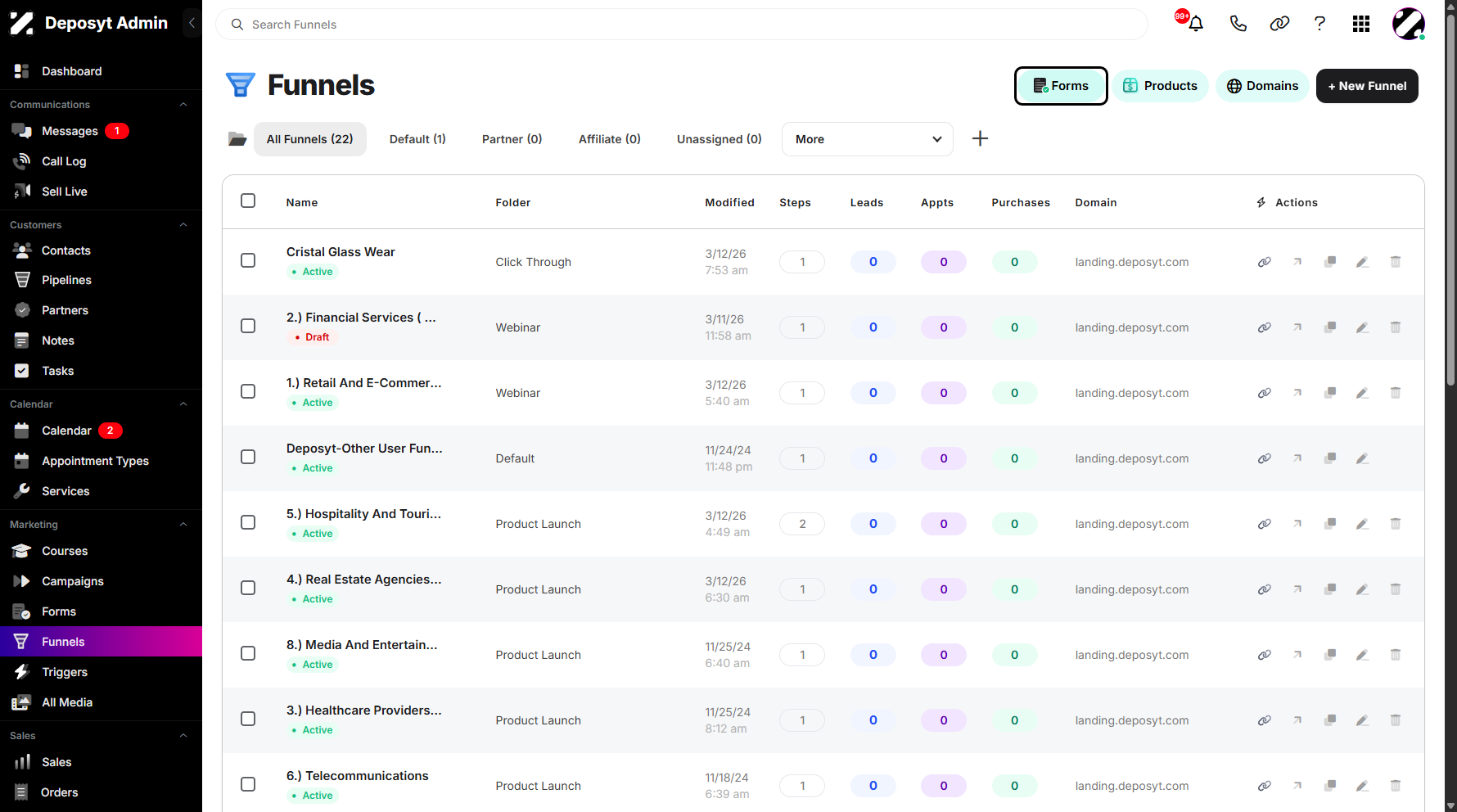1457x812 pixels.
Task: Add a new folder with plus icon
Action: tap(980, 138)
